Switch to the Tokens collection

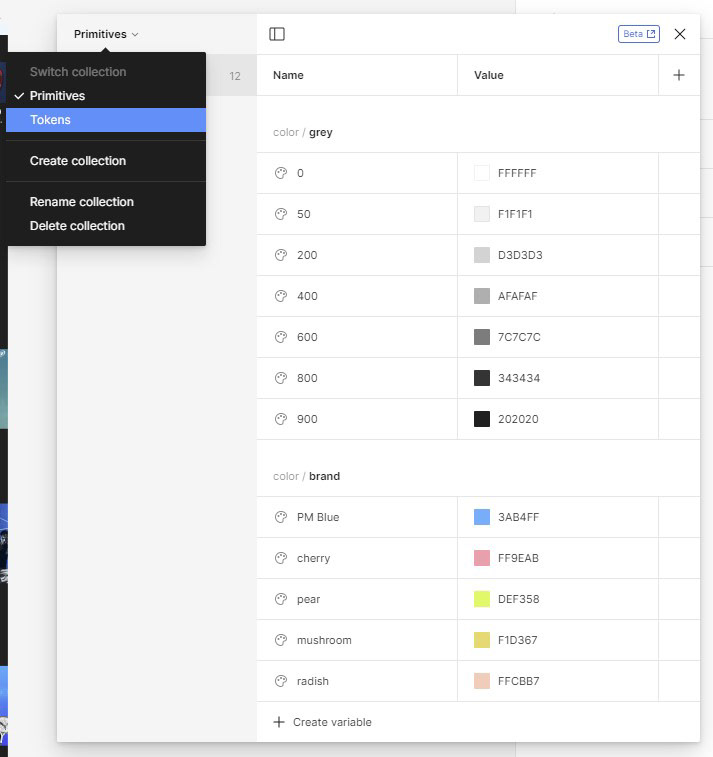[106, 120]
